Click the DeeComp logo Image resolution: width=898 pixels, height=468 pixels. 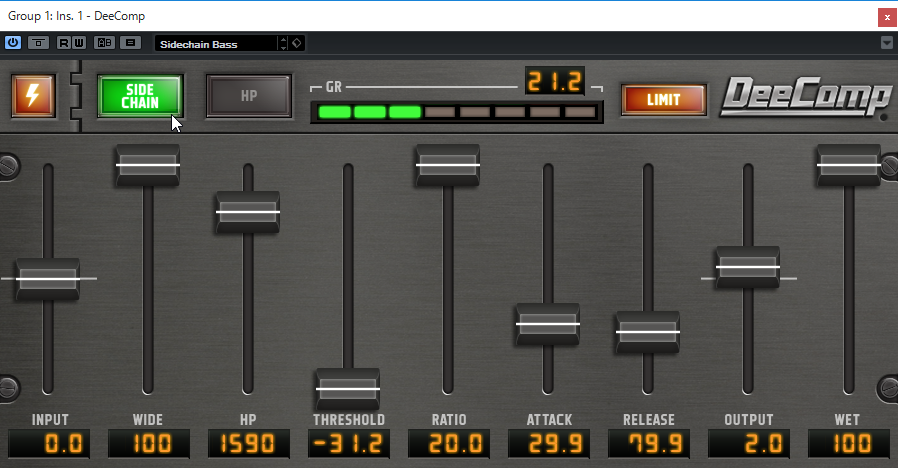pos(806,97)
